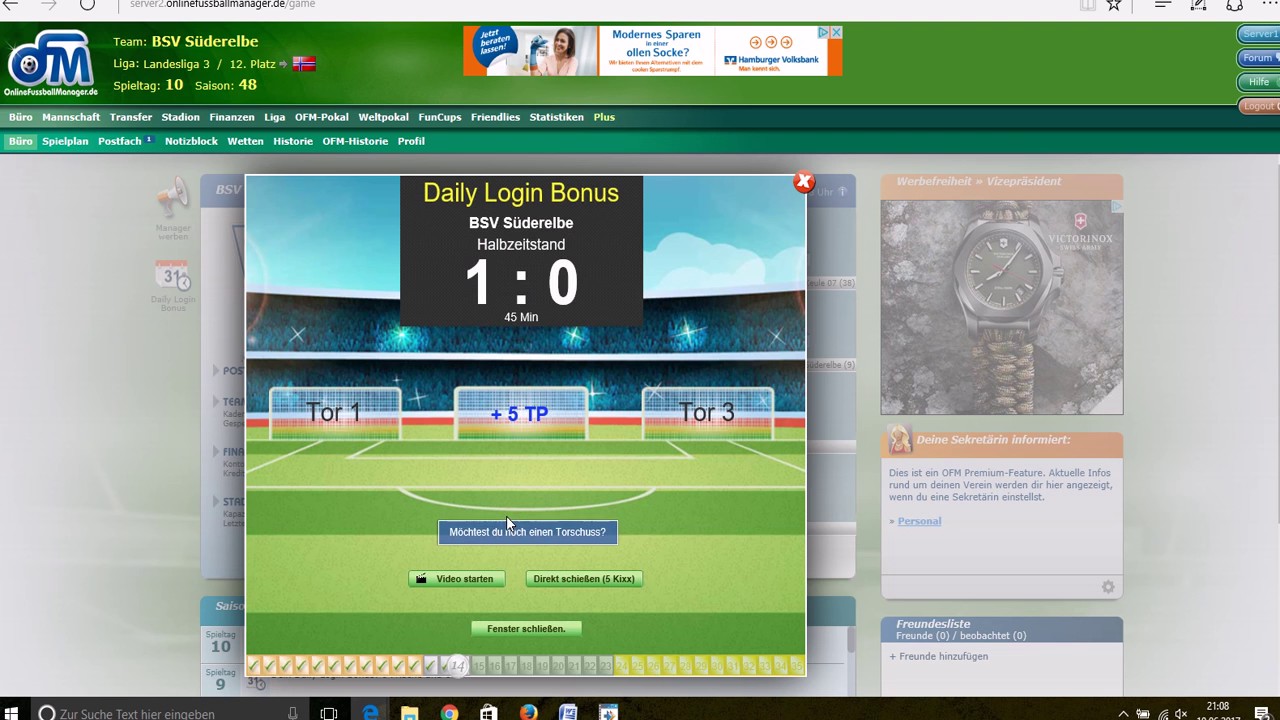
Task: Click the Manager werben megaphone icon
Action: [173, 198]
